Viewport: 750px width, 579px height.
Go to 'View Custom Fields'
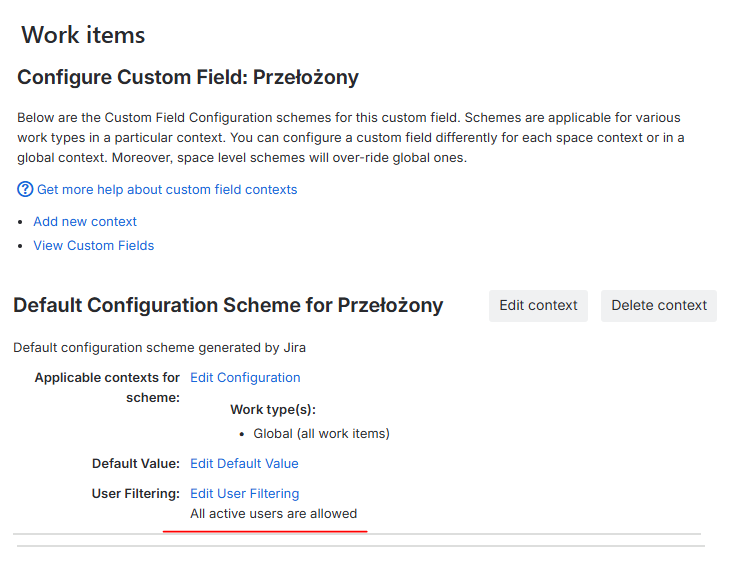click(x=94, y=245)
